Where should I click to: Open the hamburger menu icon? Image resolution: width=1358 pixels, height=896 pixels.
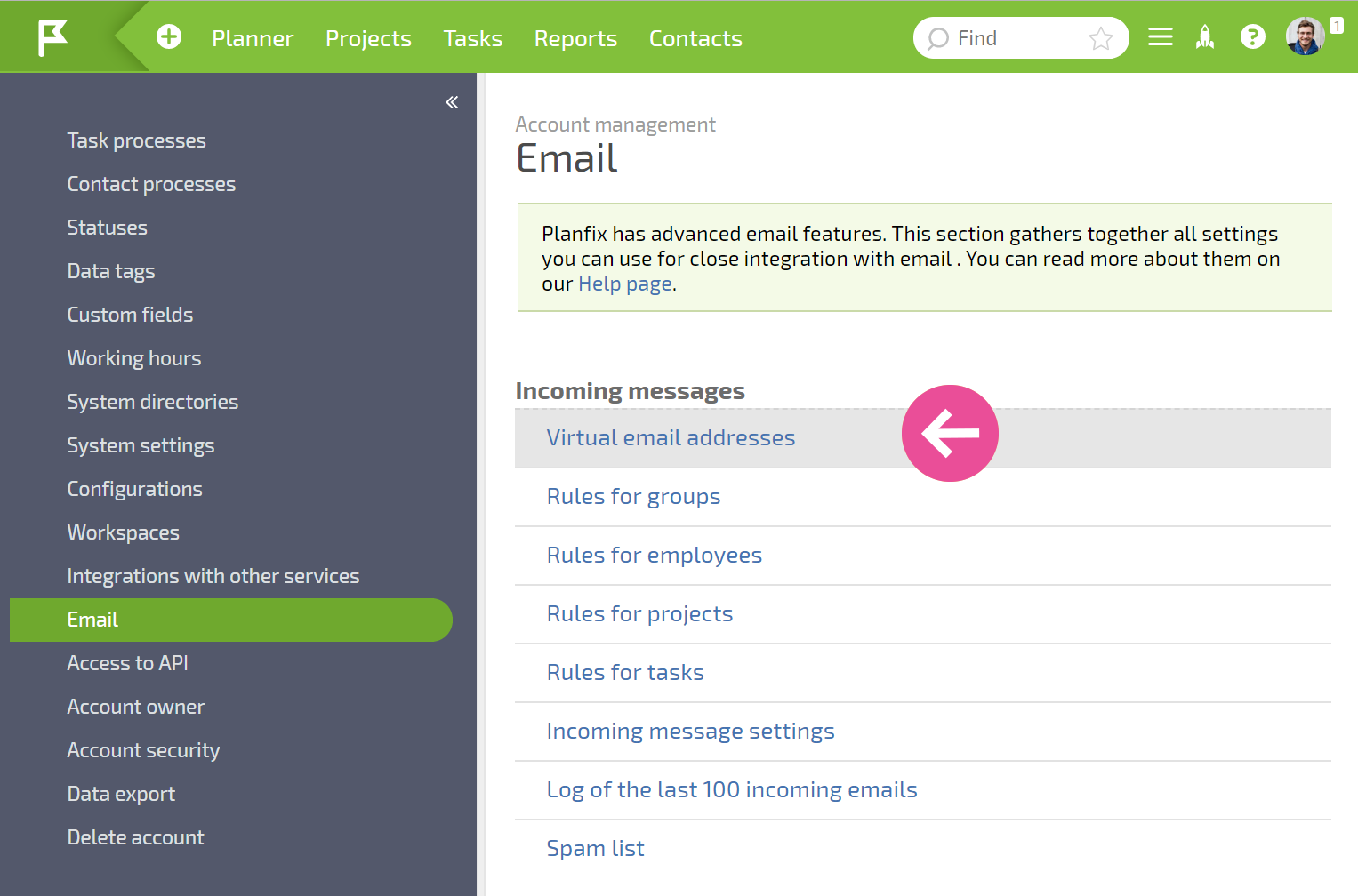1161,37
